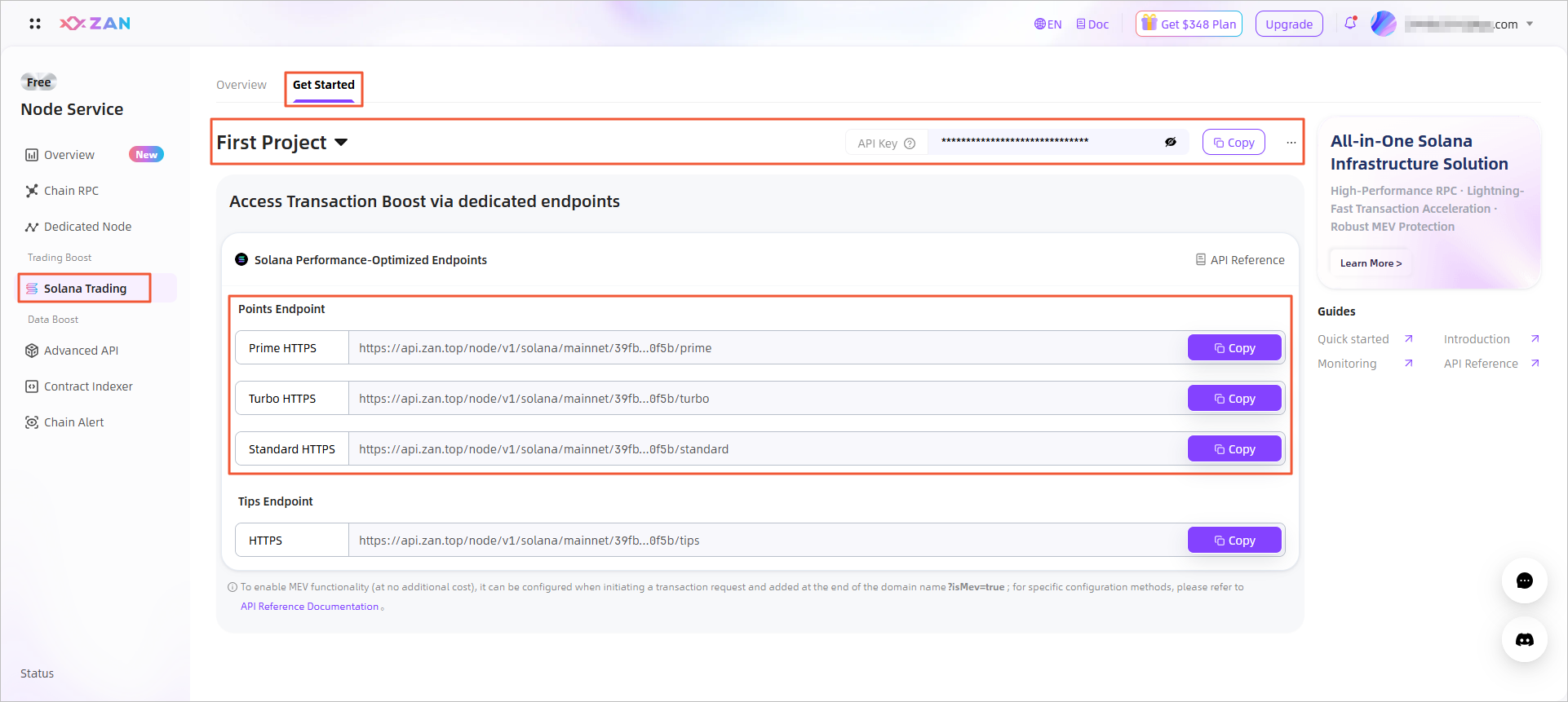Click the Upgrade button
The width and height of the screenshot is (1568, 702).
pos(1289,24)
